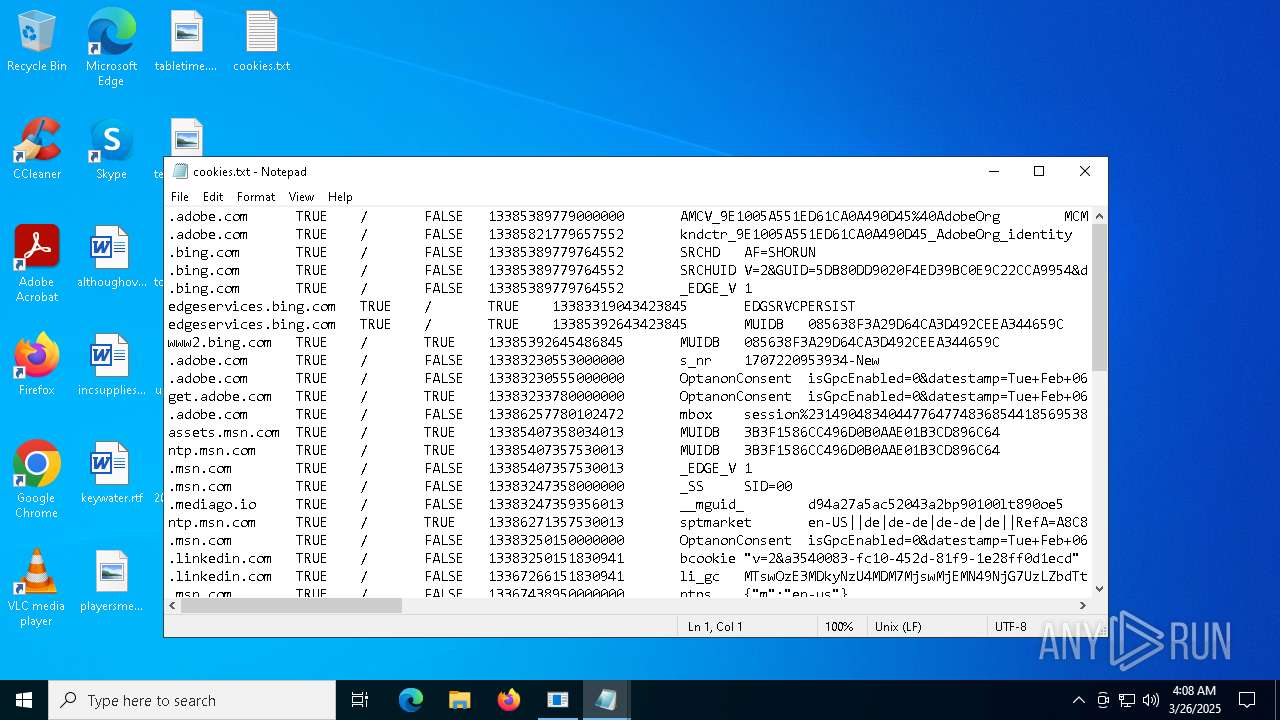Open the File menu in Notepad
1280x720 pixels.
(x=180, y=197)
